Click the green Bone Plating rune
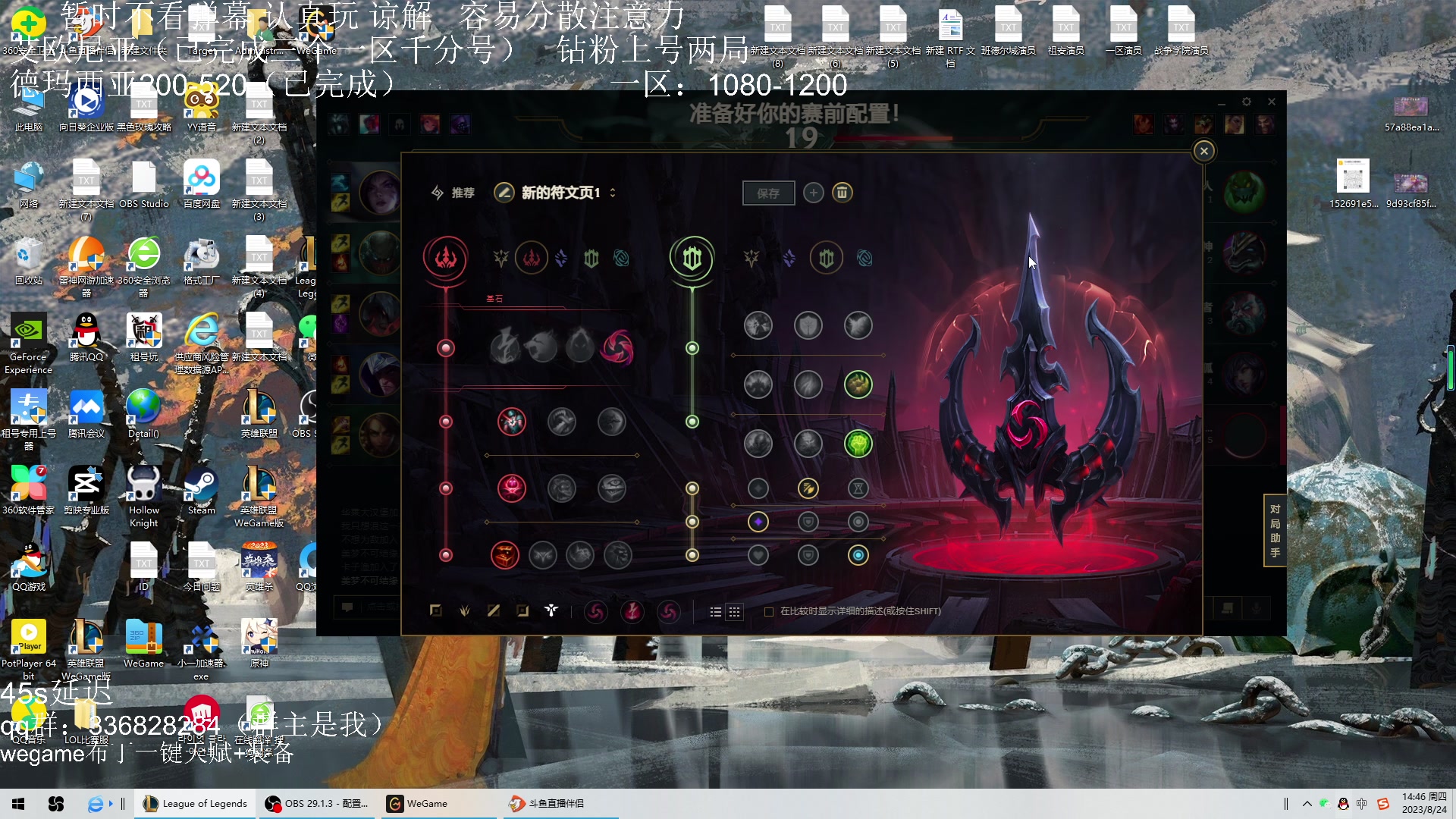The height and width of the screenshot is (819, 1456). click(x=858, y=384)
